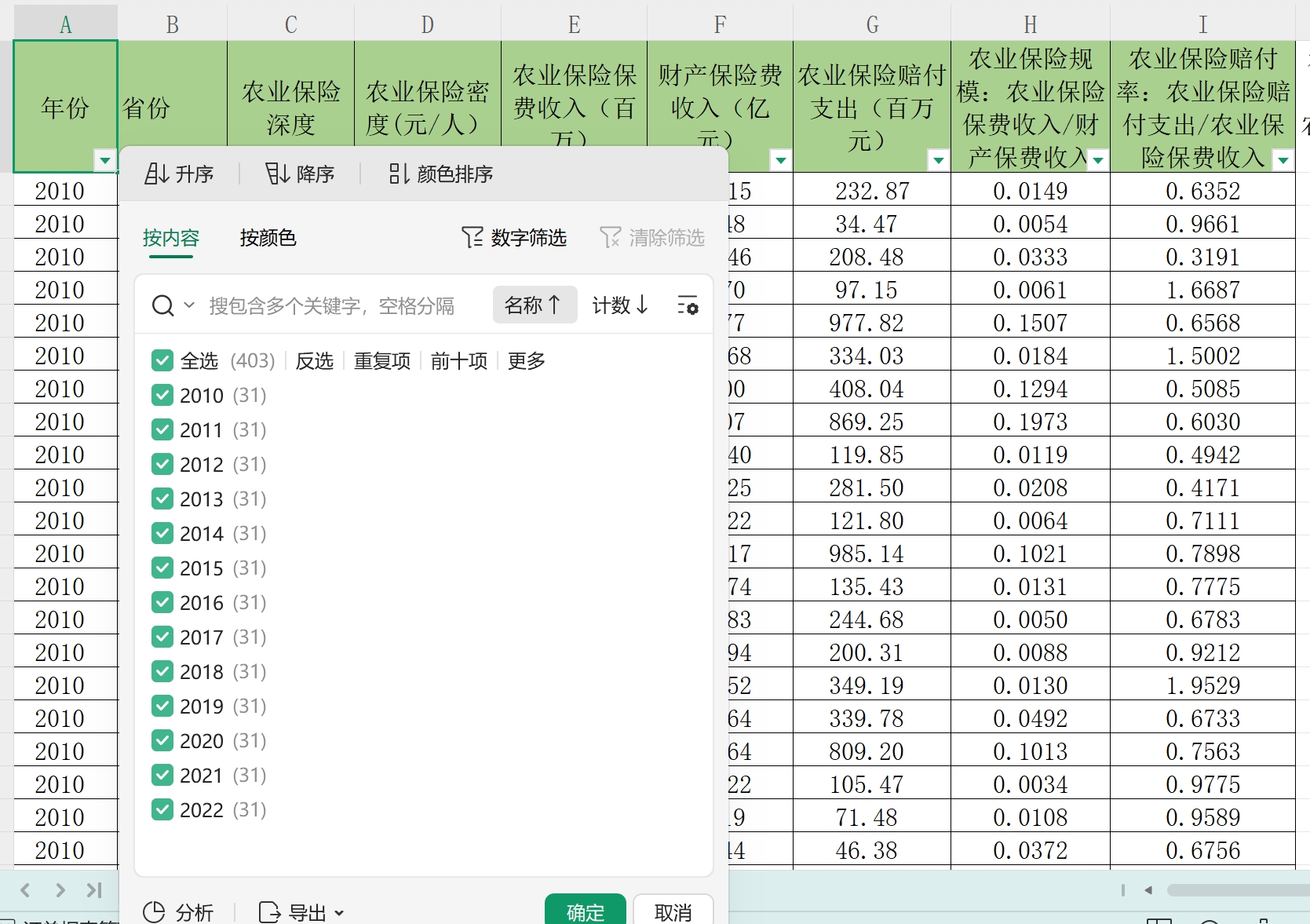Viewport: 1310px width, 924px height.
Task: Expand the search mode chevron beside the magnifier
Action: 188,305
